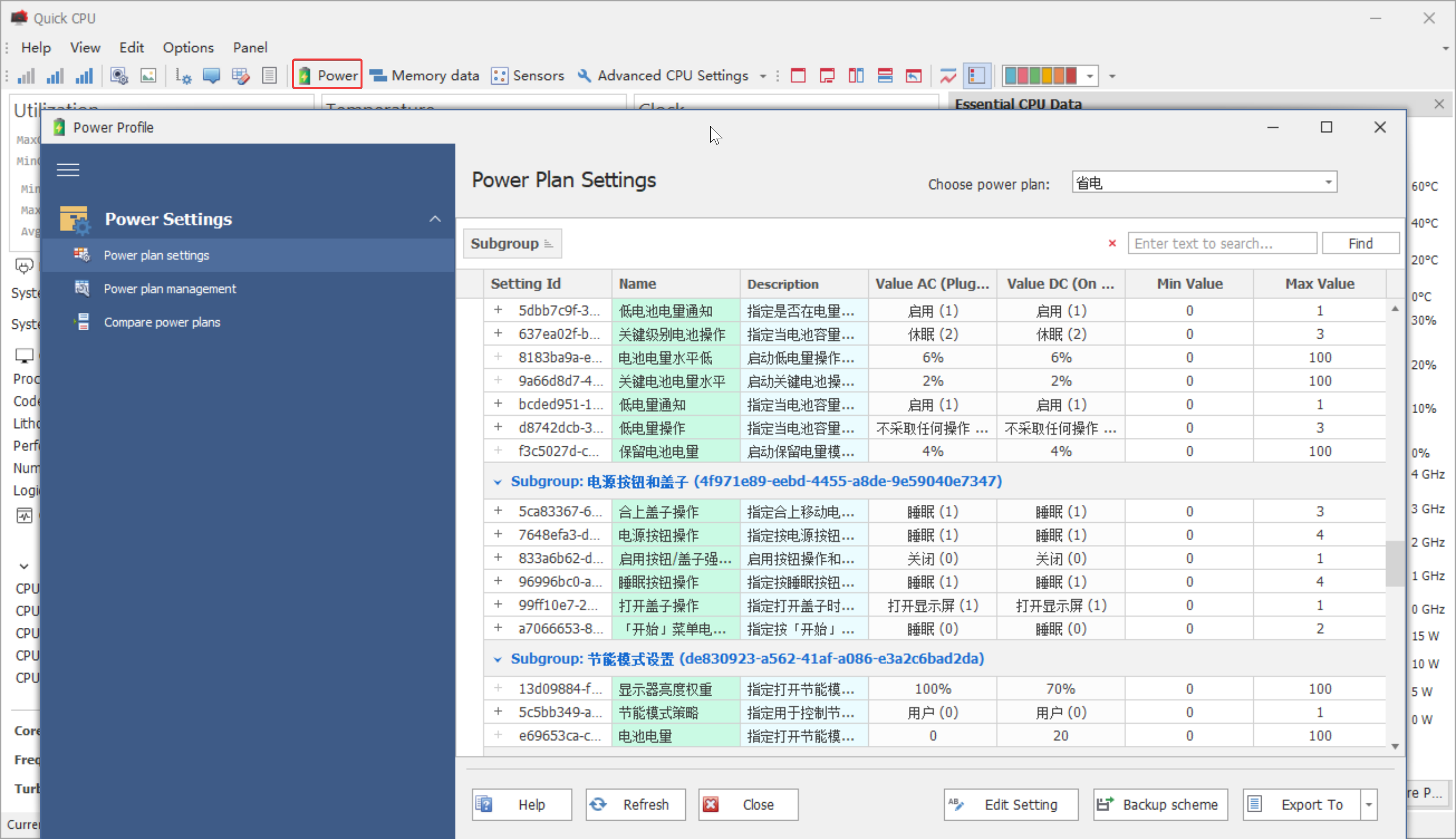Open the Sensors view
The image size is (1456, 839).
527,75
